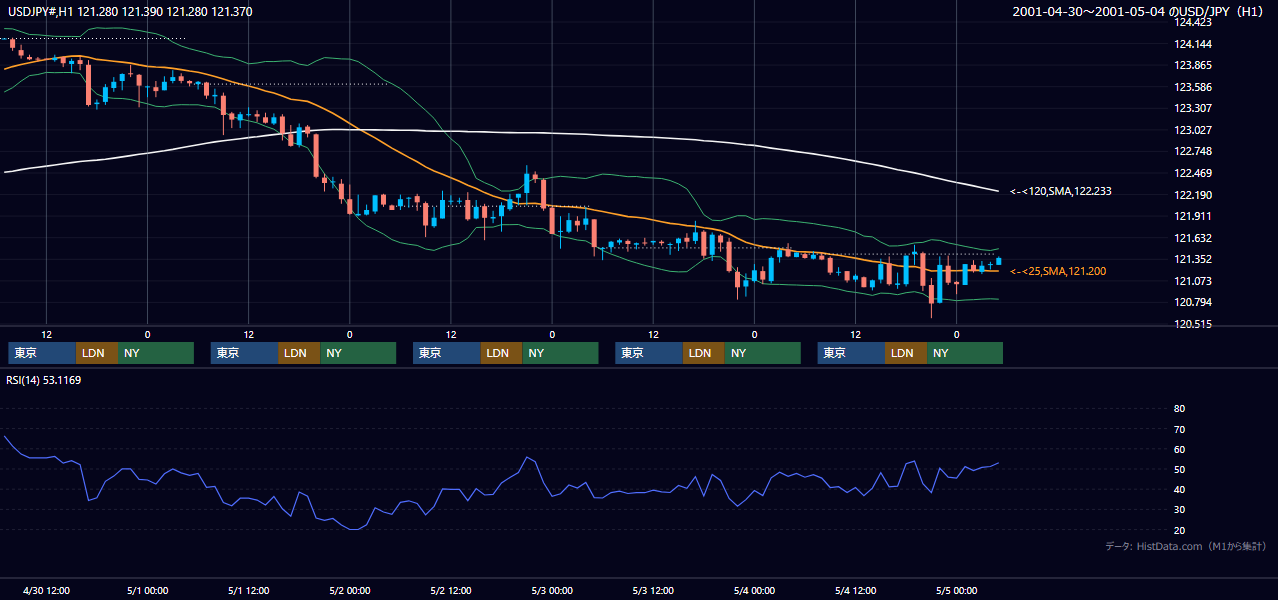1278x600 pixels.
Task: Select the 25 SMA label reading 121.200
Action: [x=1058, y=271]
